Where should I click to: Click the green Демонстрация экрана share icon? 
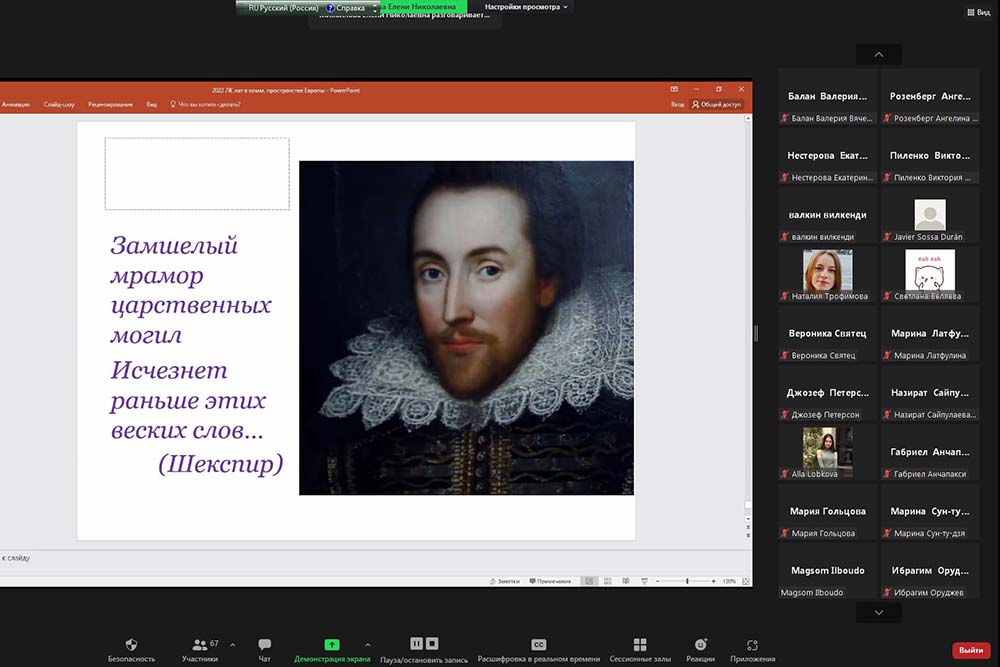332,645
